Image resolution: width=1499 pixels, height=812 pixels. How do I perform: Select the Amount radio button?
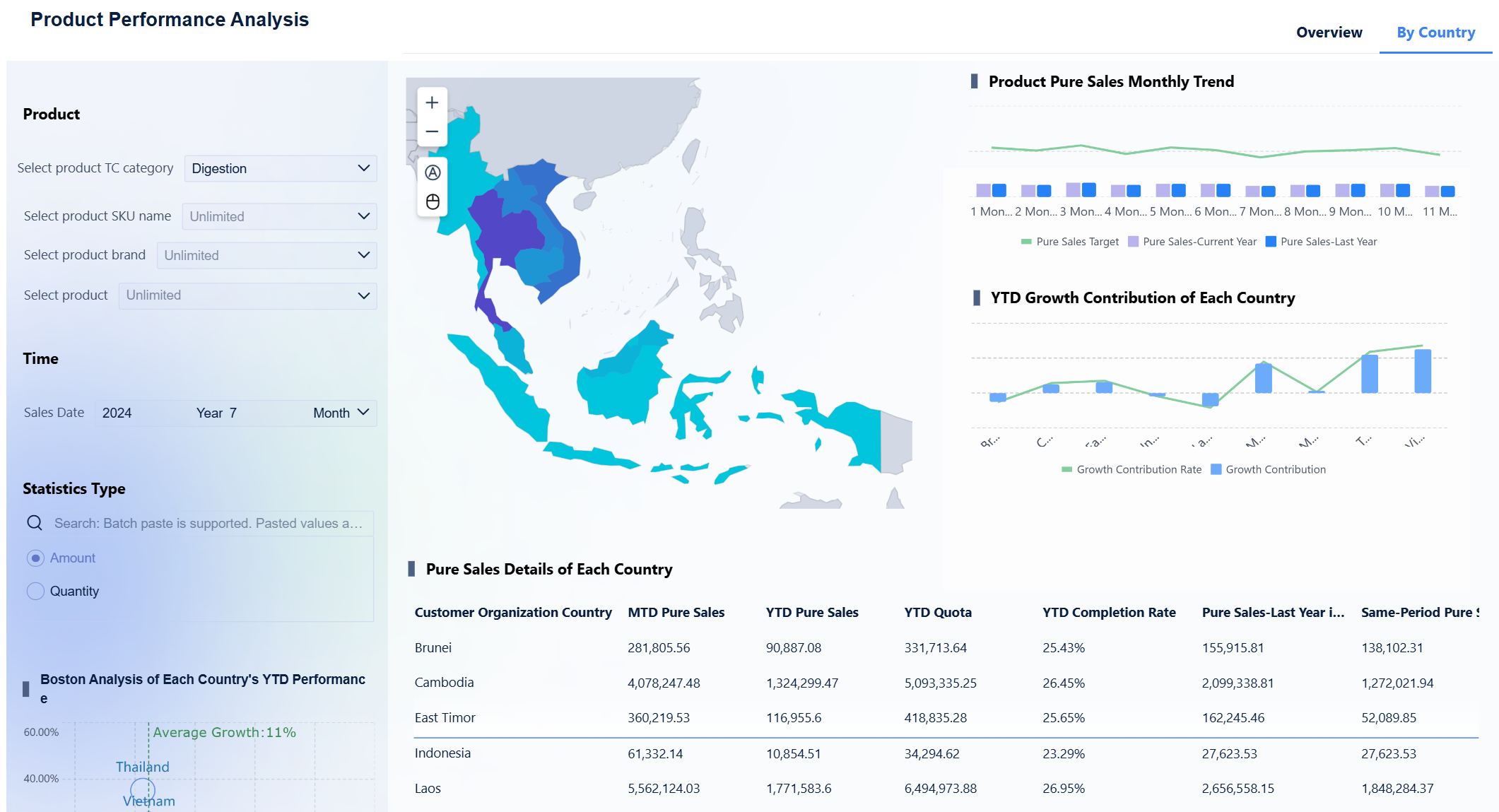35,558
